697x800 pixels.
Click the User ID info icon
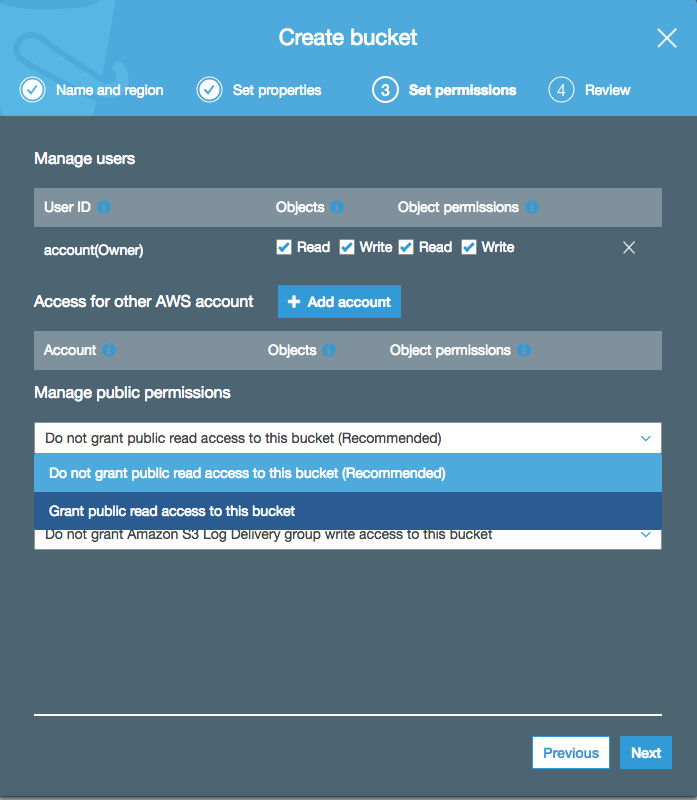pyautogui.click(x=104, y=207)
